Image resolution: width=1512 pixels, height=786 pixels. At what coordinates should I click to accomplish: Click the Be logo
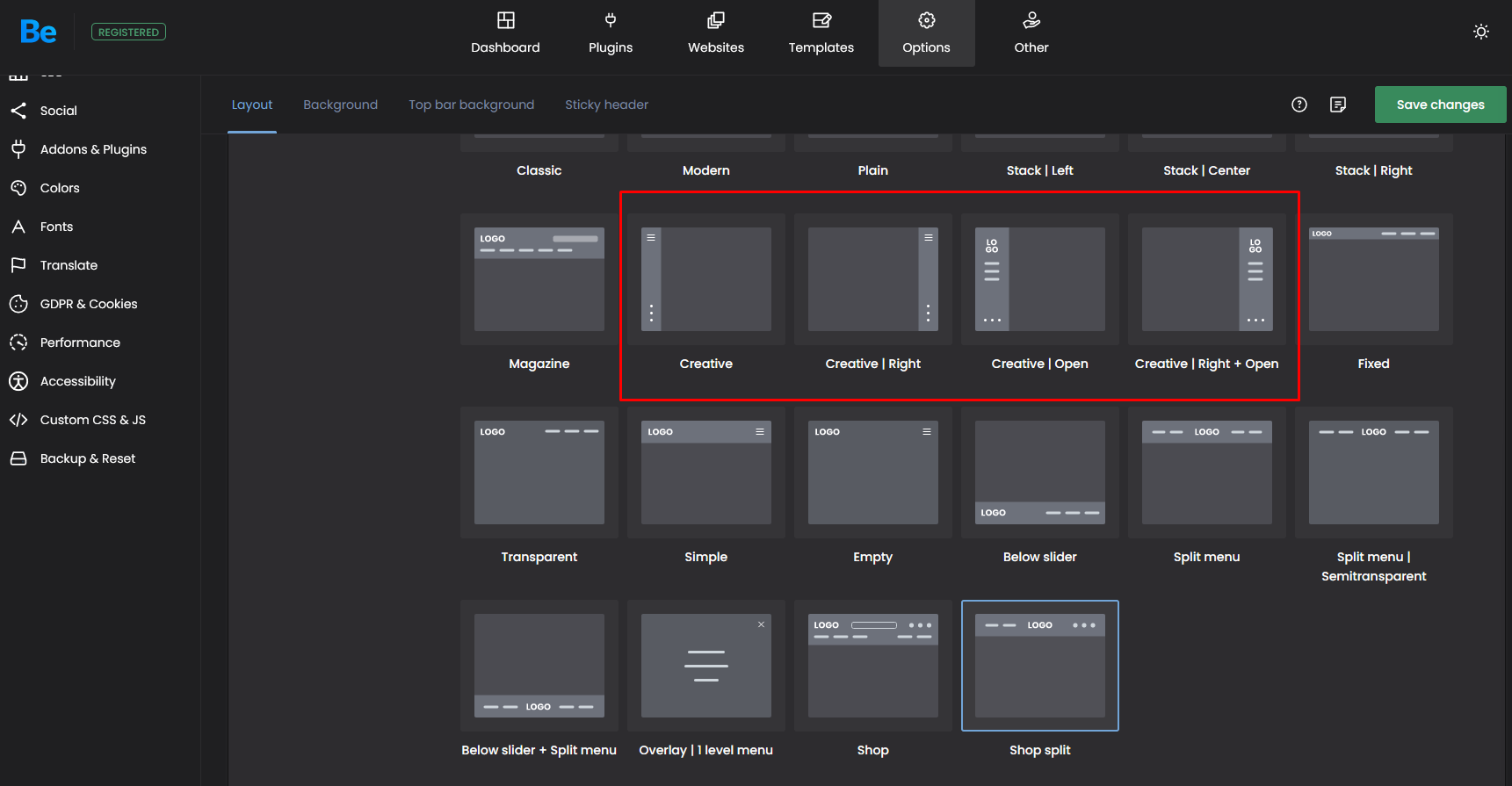point(39,32)
